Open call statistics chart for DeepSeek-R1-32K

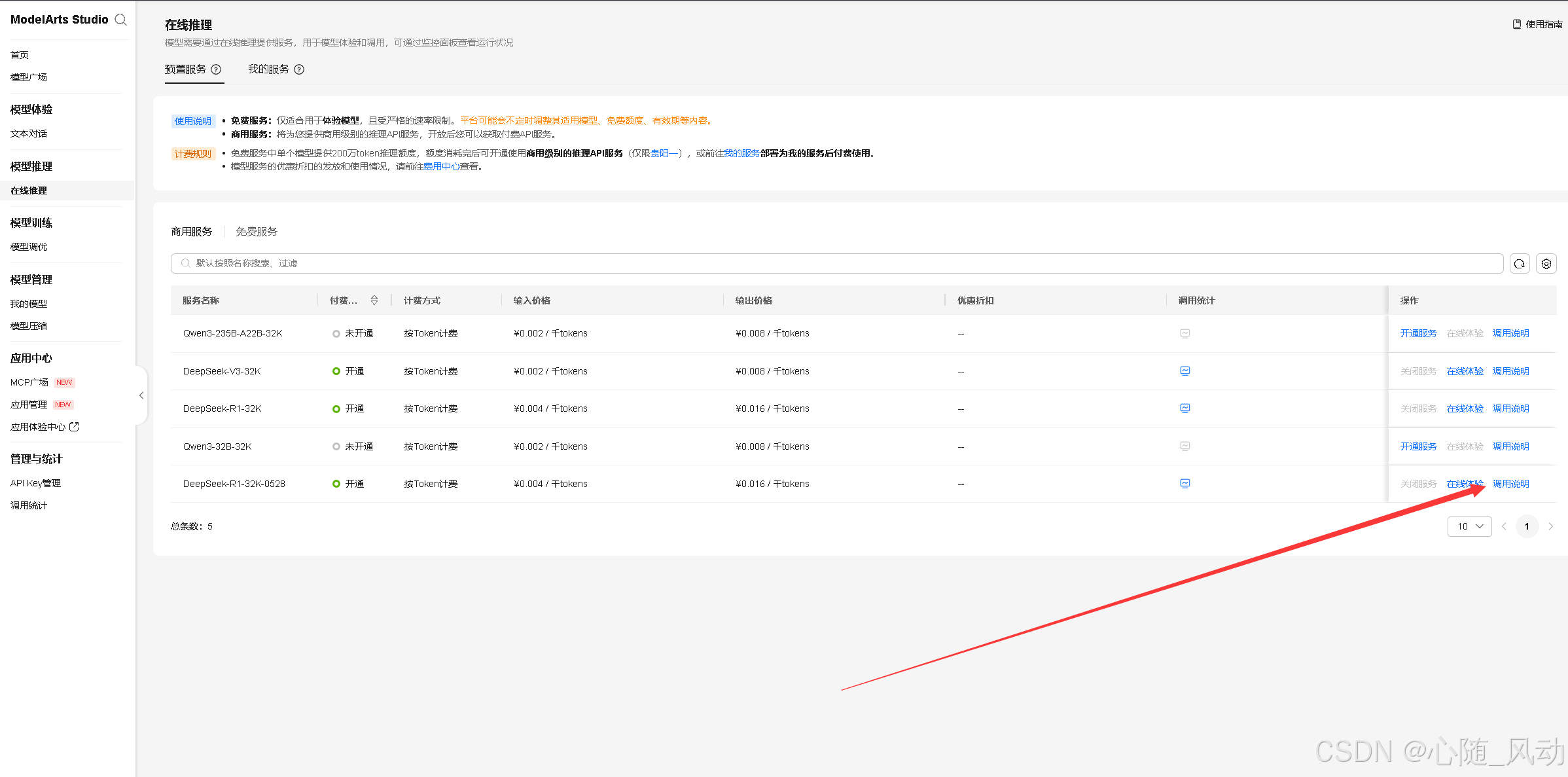pyautogui.click(x=1185, y=408)
